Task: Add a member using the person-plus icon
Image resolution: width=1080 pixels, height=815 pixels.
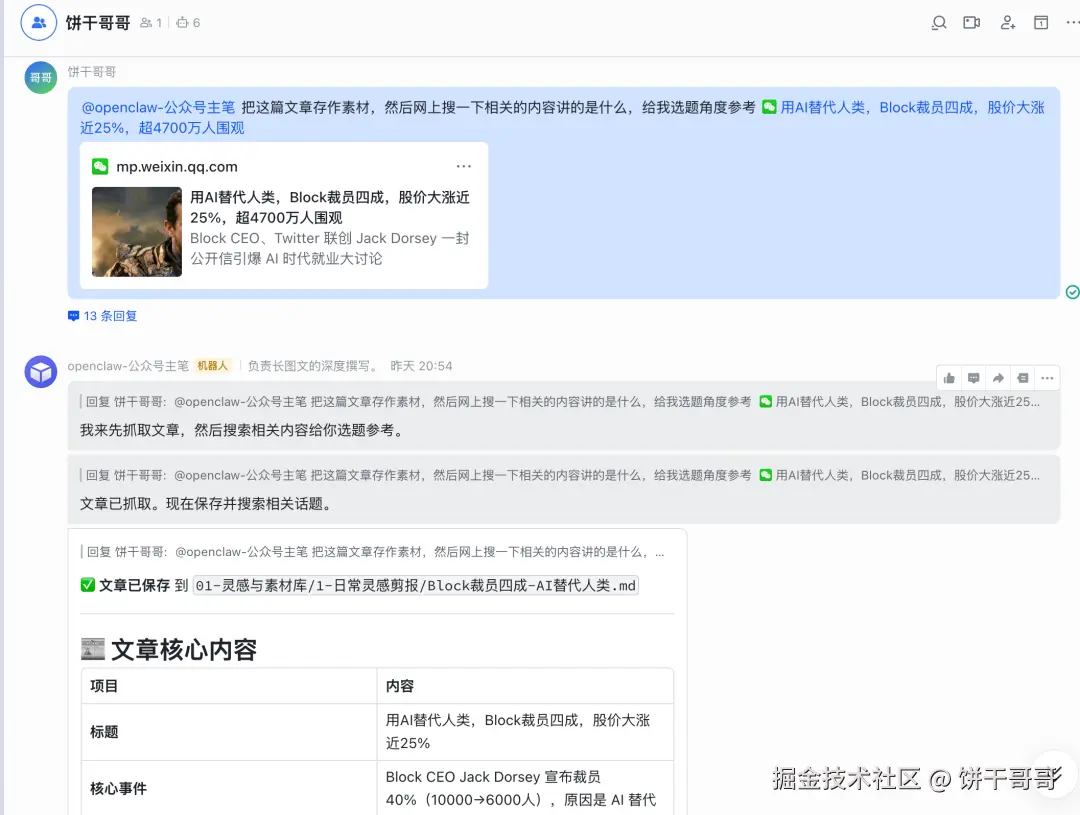Action: pyautogui.click(x=1008, y=23)
